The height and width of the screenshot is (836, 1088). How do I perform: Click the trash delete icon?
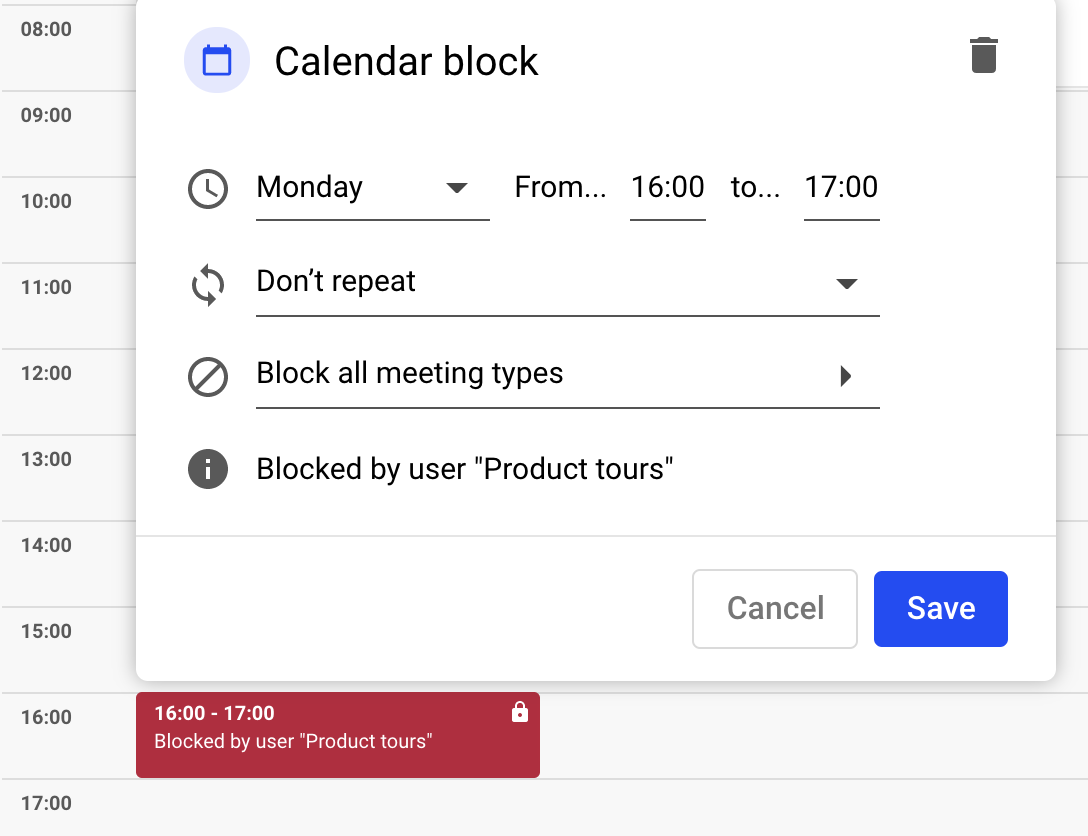pos(984,55)
